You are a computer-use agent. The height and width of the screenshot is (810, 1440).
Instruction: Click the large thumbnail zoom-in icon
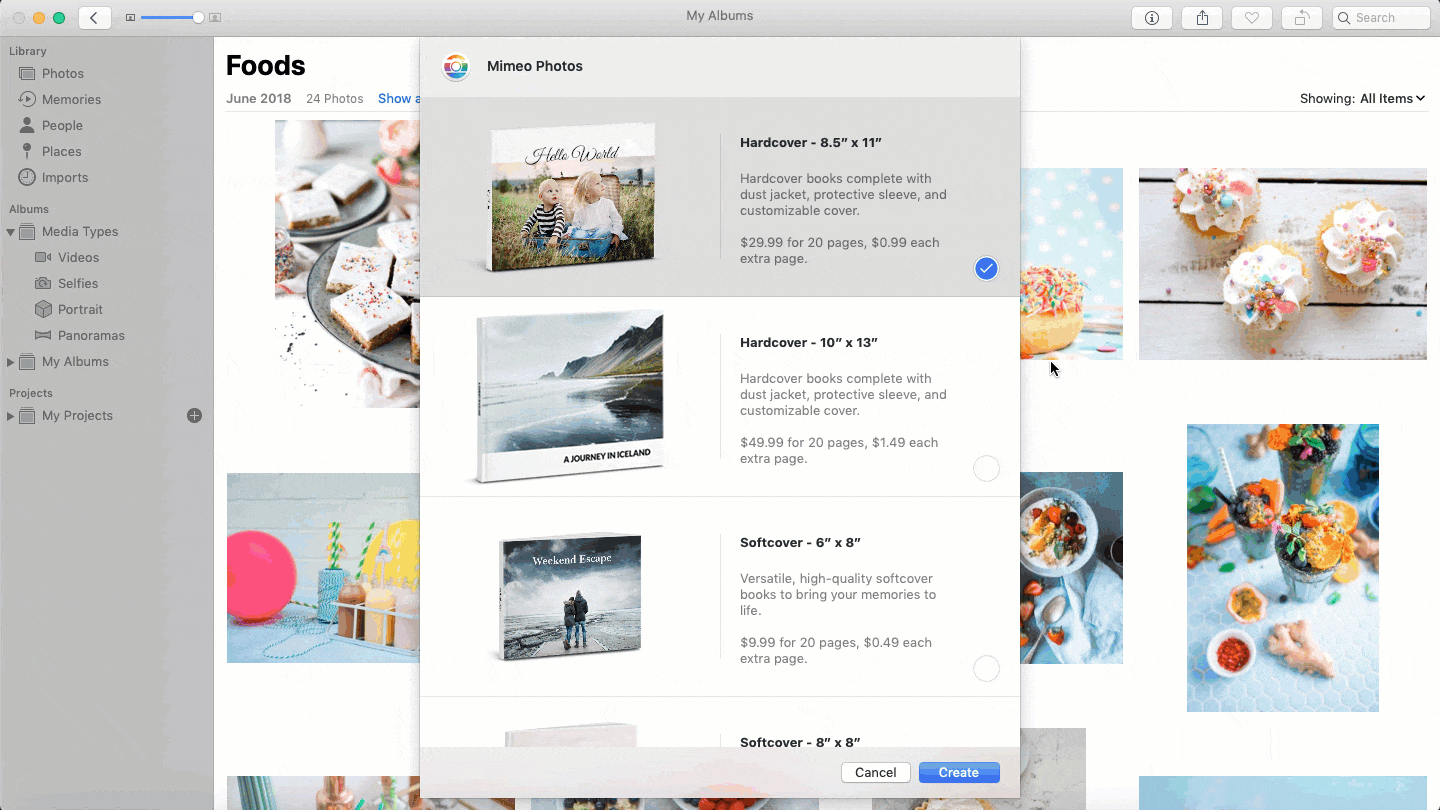[x=215, y=18]
